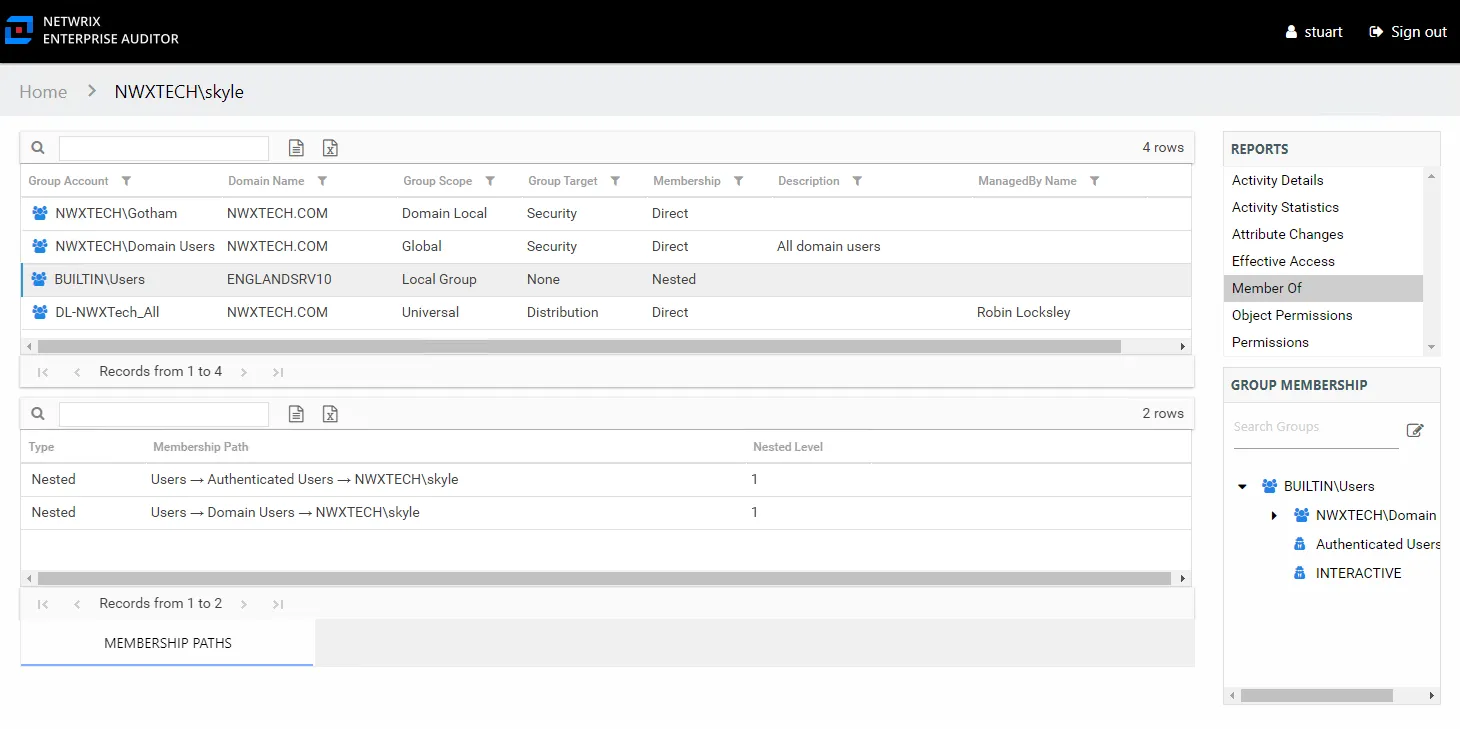Click the stuart user profile icon

tap(1291, 32)
